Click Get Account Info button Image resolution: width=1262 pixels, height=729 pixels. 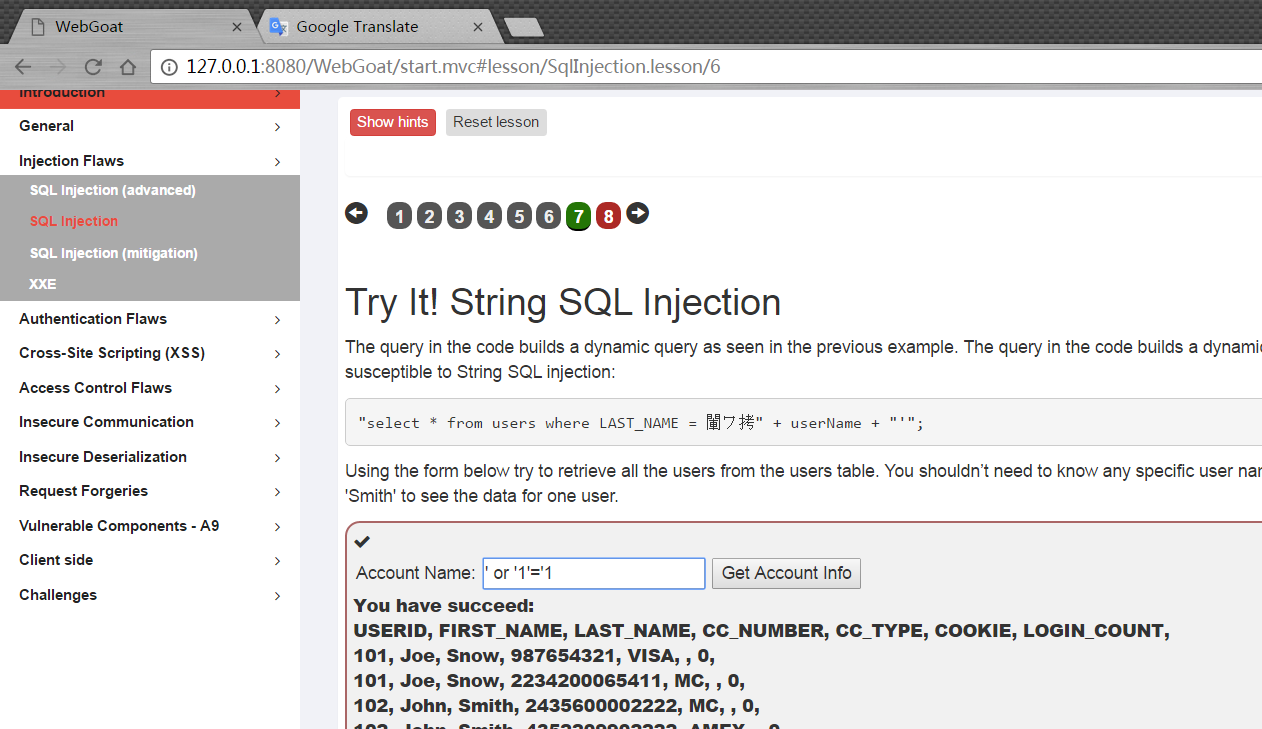tap(786, 573)
